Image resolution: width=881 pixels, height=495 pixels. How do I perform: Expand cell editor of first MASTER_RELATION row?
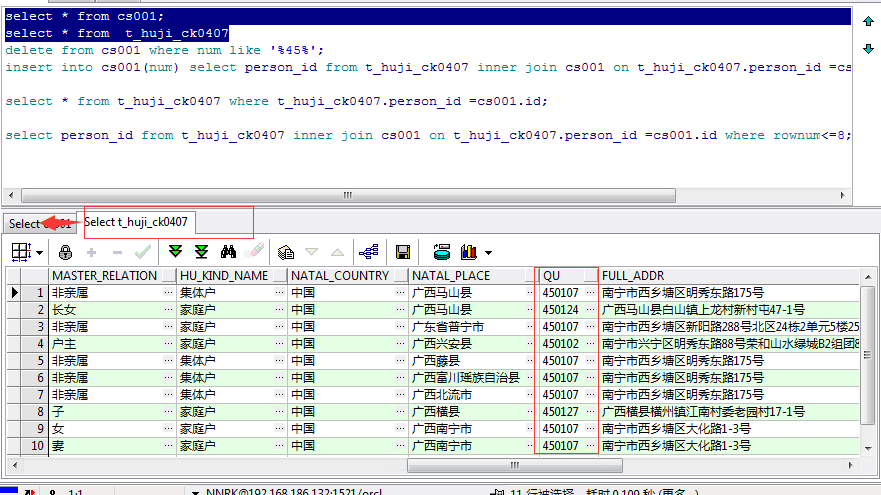coord(168,293)
